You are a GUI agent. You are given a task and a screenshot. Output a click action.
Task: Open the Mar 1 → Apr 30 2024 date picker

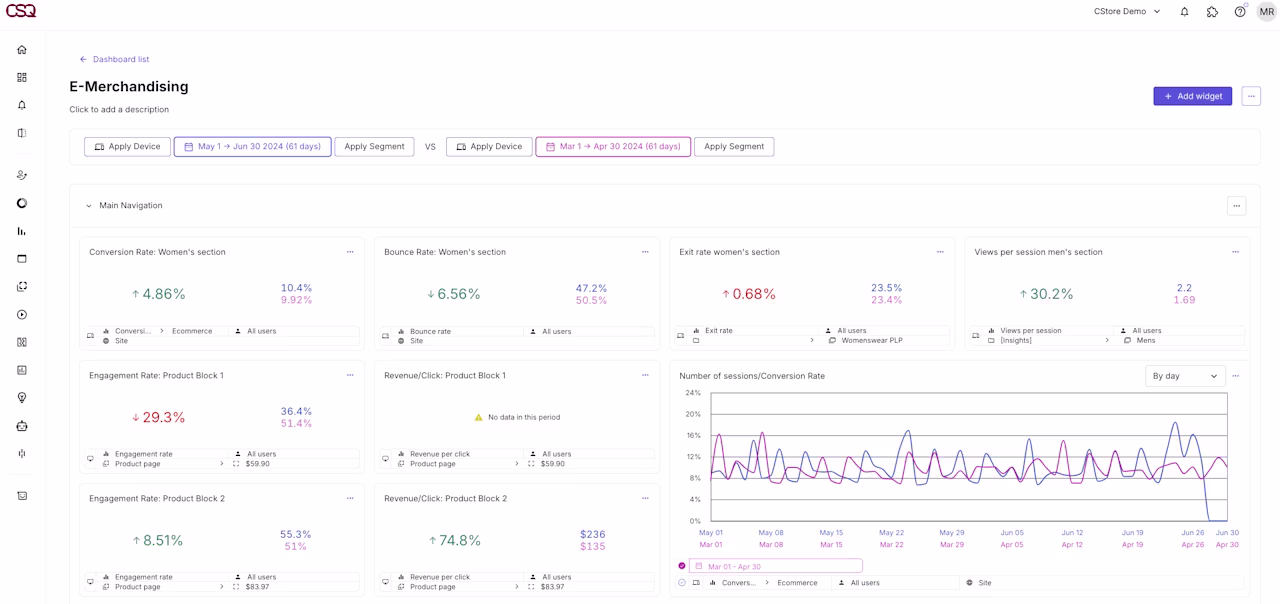pyautogui.click(x=613, y=147)
